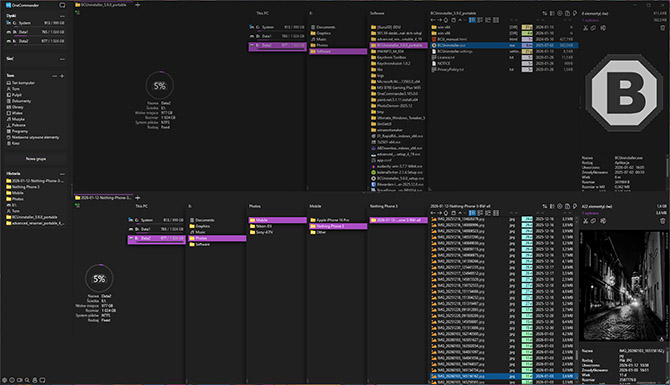
Task: Click the chat bubble icon in bottom-left bar
Action: (42, 380)
